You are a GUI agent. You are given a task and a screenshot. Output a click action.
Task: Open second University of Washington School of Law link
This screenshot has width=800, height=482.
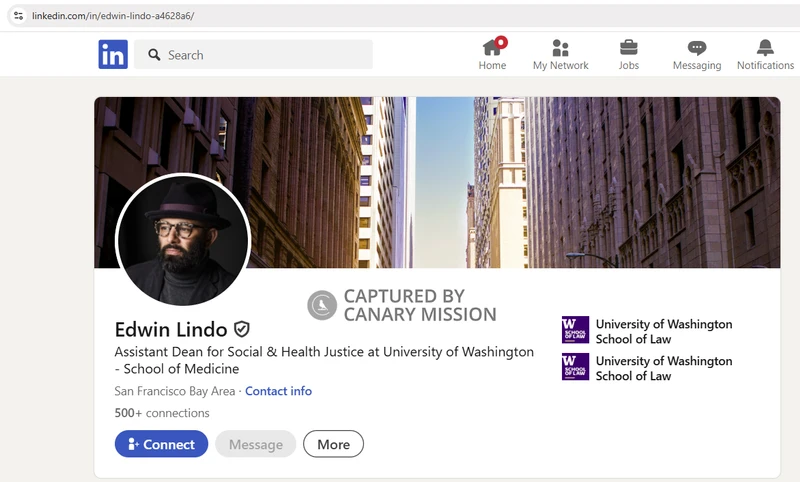pyautogui.click(x=664, y=368)
